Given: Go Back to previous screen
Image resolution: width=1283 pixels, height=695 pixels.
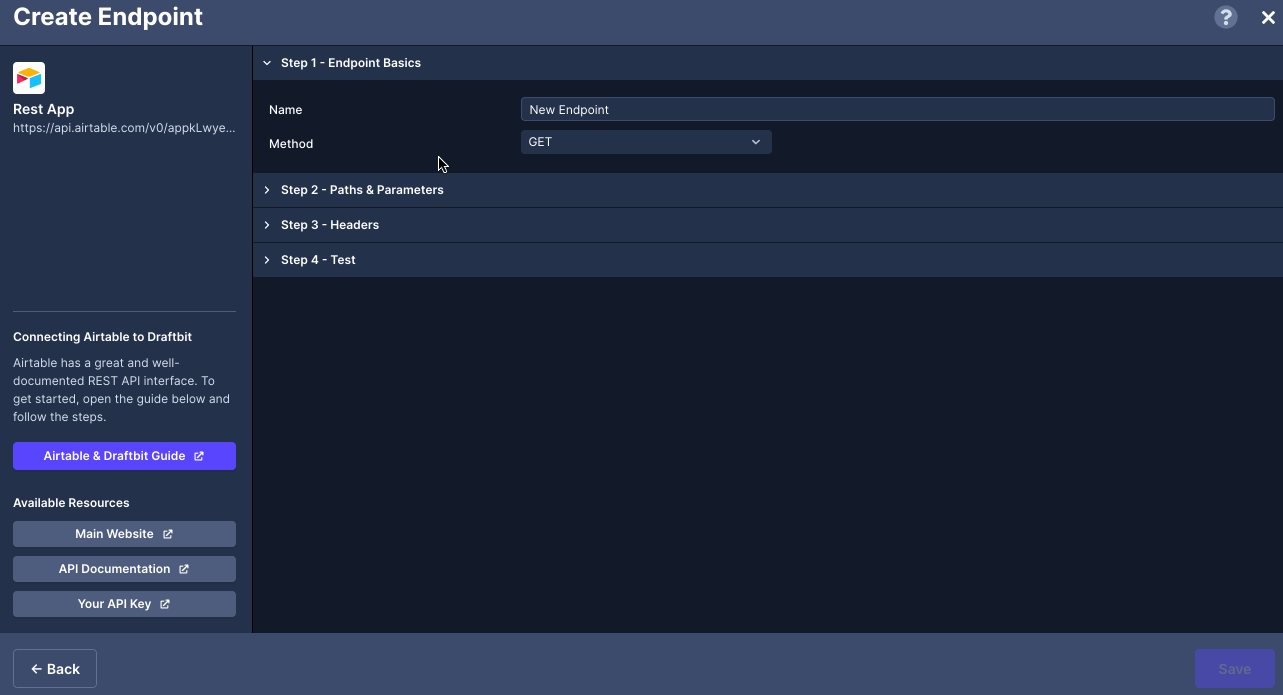Looking at the screenshot, I should click(55, 669).
